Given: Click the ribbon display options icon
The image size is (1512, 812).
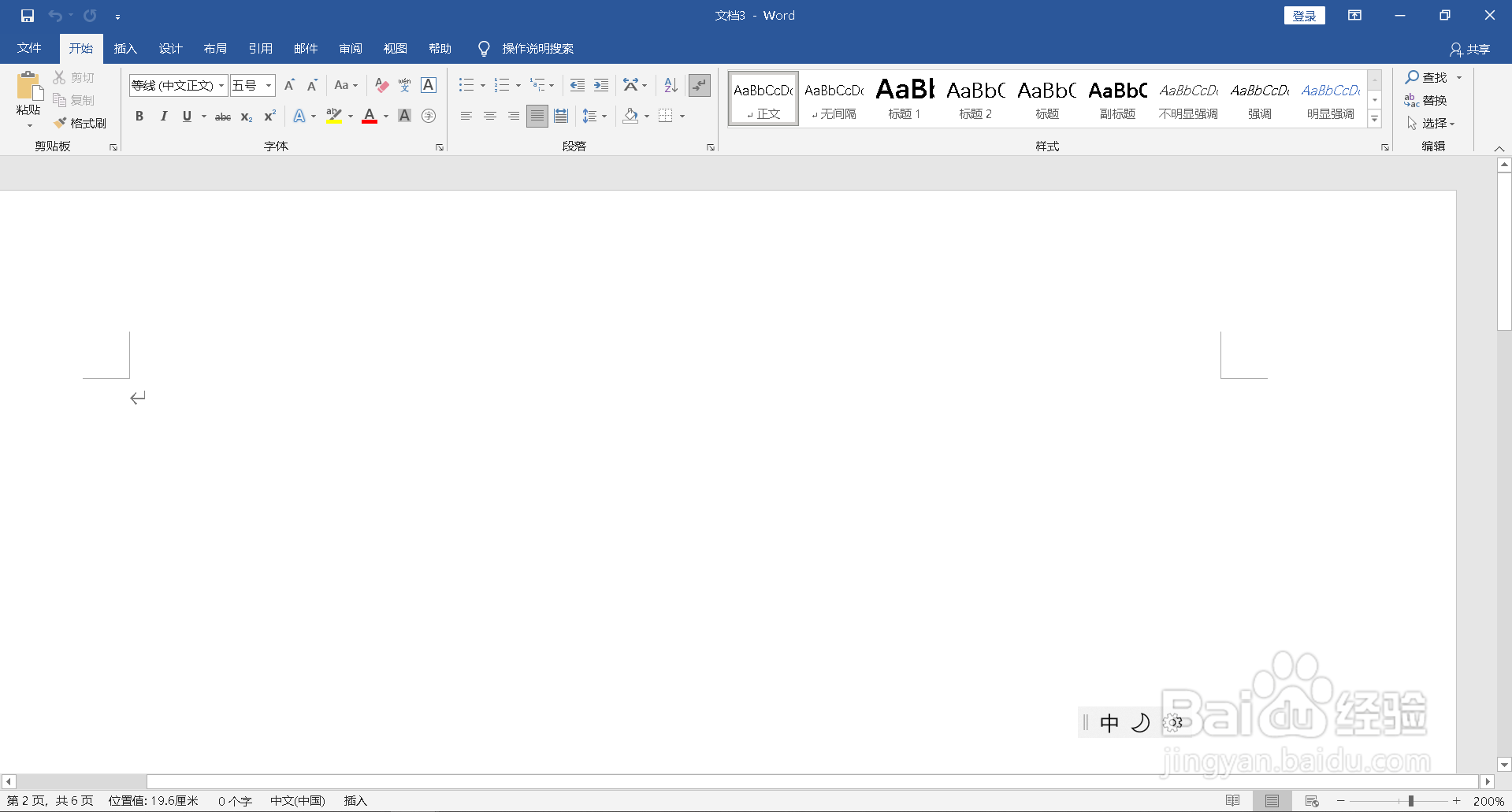Looking at the screenshot, I should click(1355, 16).
